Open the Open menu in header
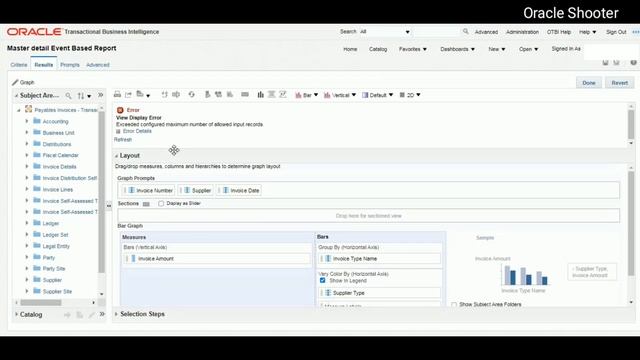 pos(529,49)
